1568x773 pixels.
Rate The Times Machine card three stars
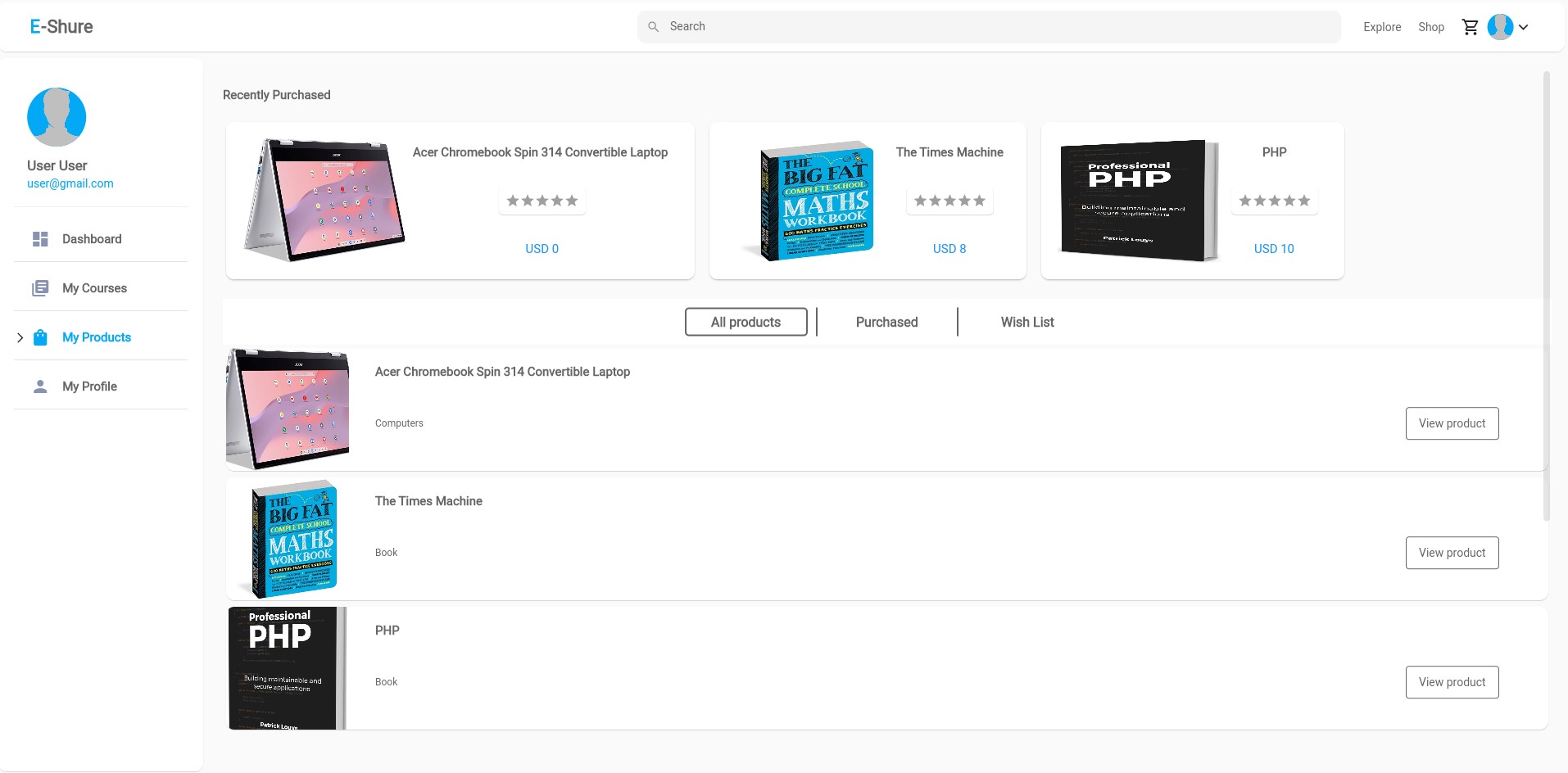(949, 201)
